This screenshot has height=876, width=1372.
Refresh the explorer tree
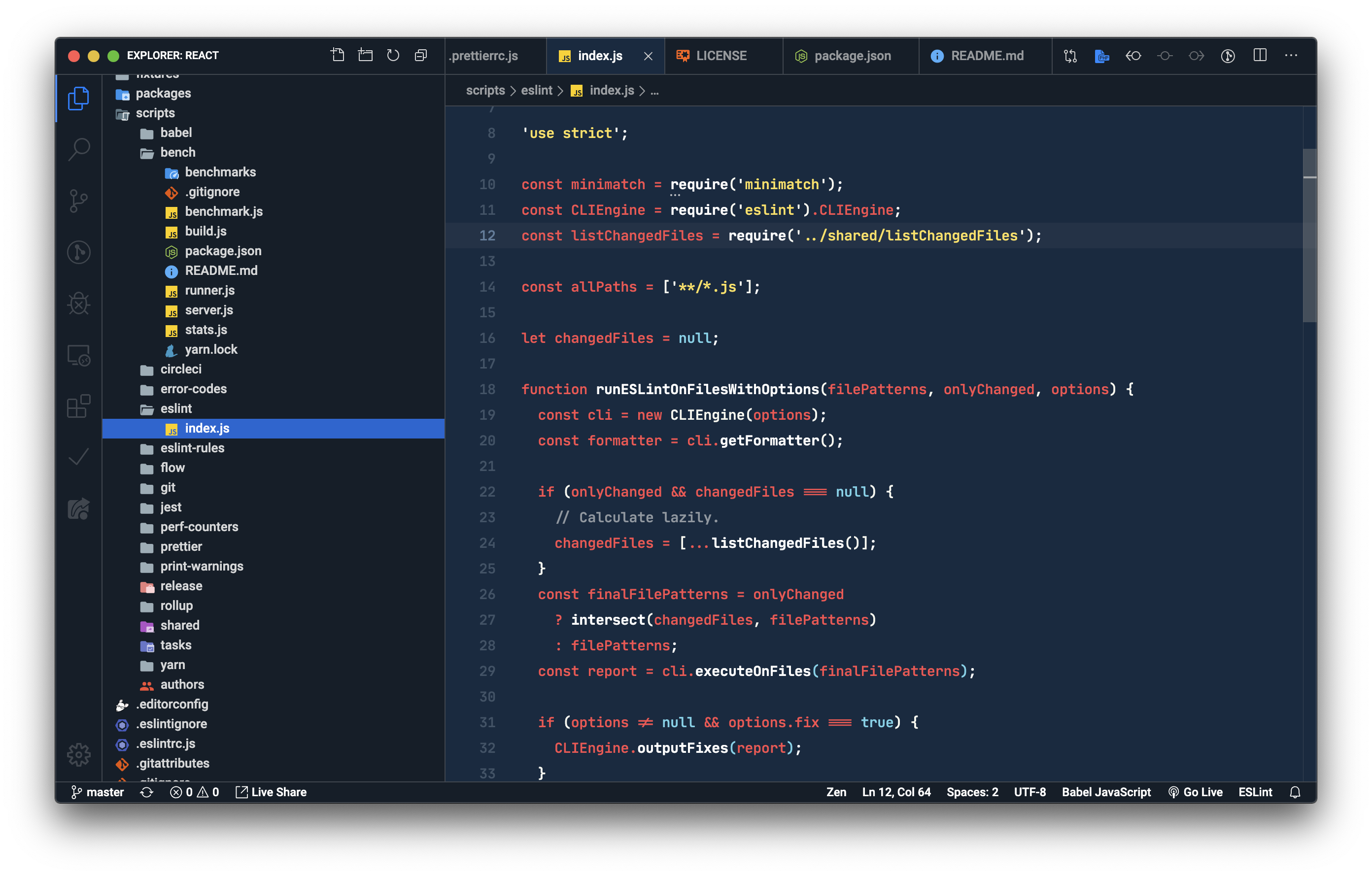point(393,55)
